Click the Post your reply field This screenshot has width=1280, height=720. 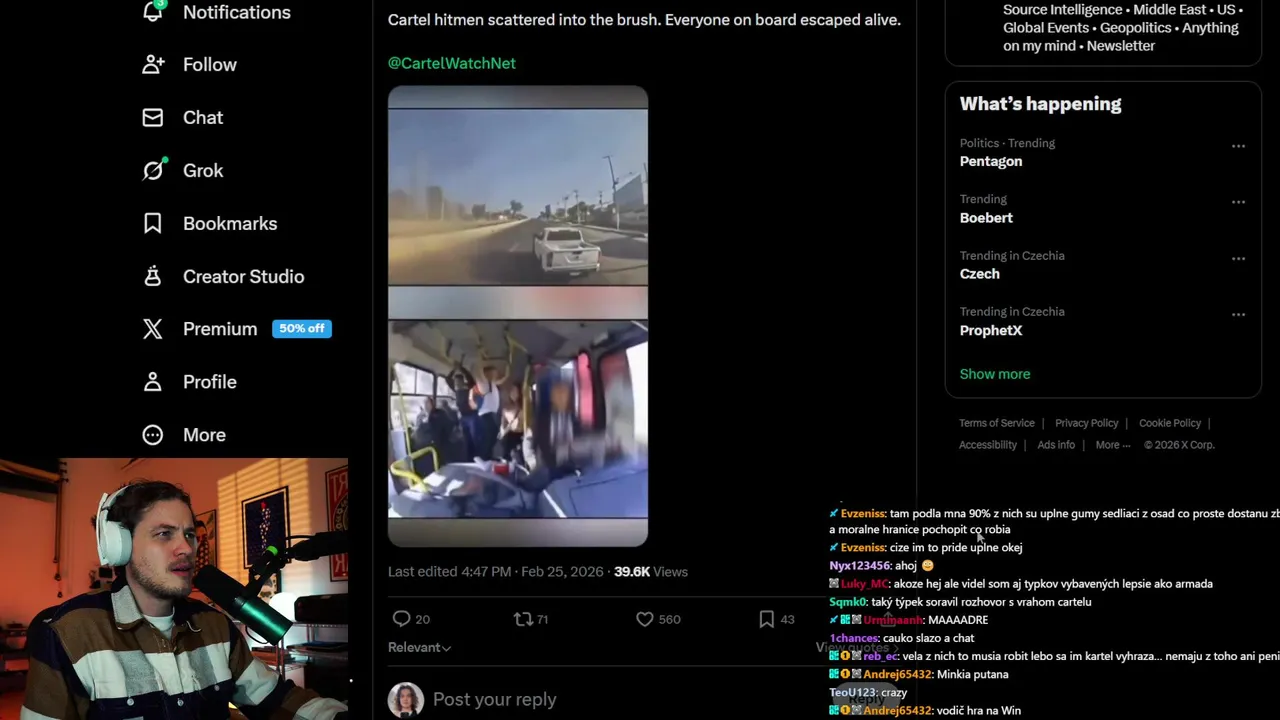pos(494,700)
